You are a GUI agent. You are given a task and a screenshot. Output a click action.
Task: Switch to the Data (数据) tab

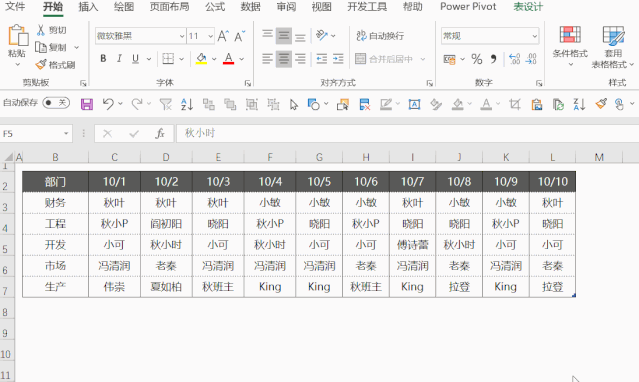250,7
